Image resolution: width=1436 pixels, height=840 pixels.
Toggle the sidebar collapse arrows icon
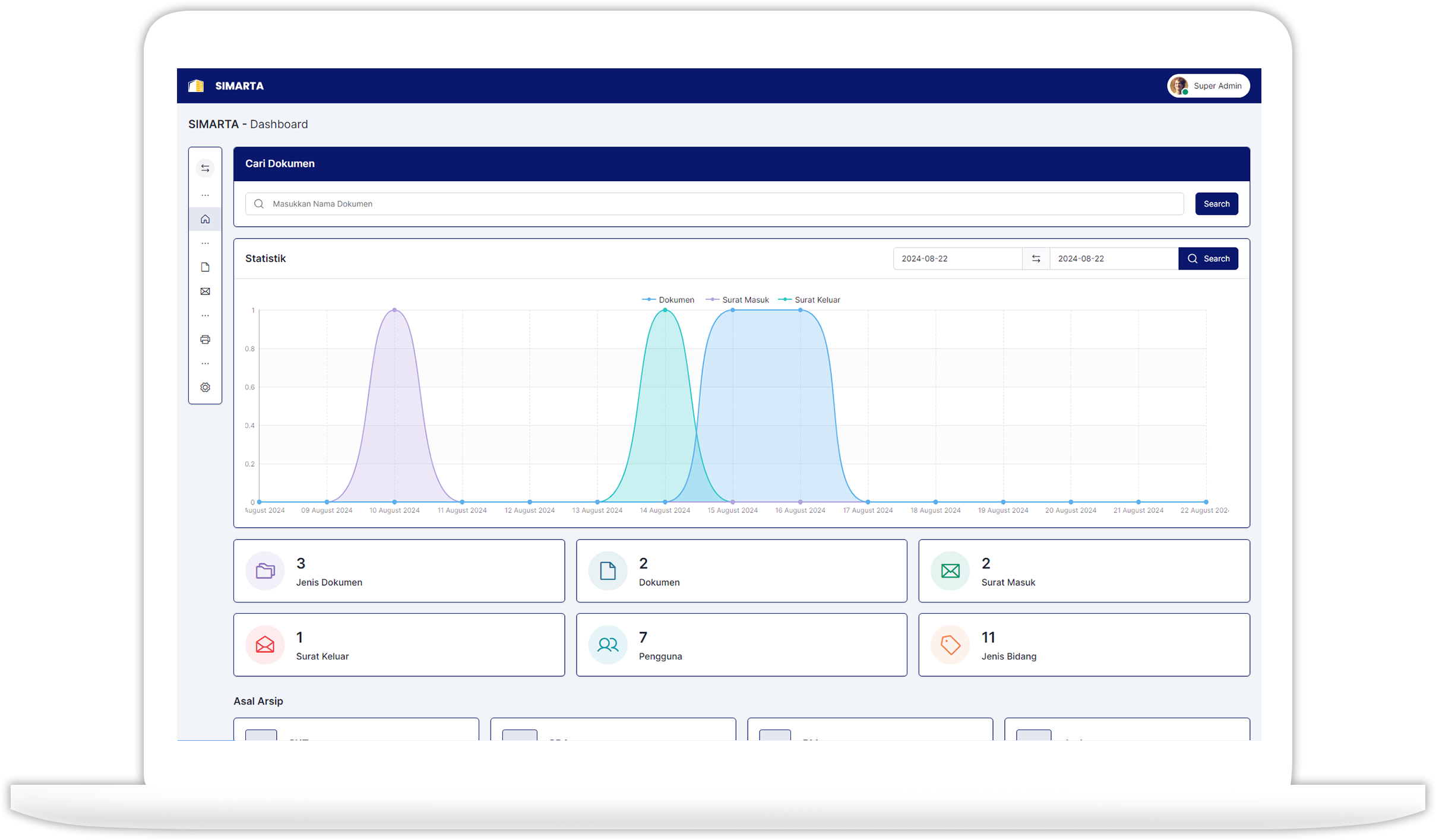[x=205, y=169]
